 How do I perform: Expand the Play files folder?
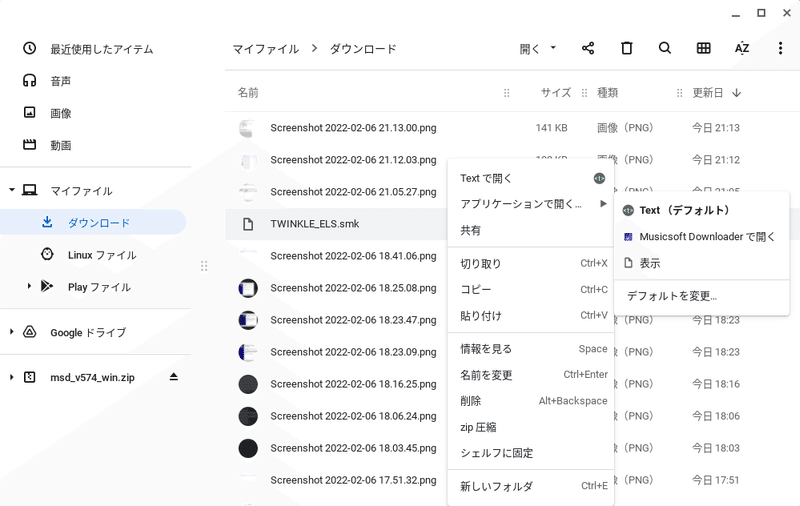[x=30, y=287]
